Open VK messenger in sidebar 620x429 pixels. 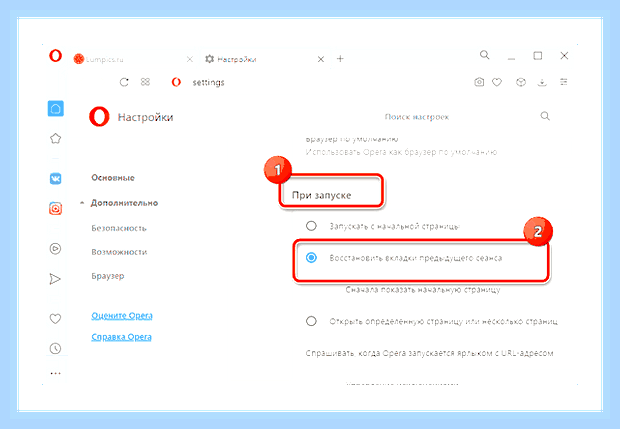click(55, 179)
